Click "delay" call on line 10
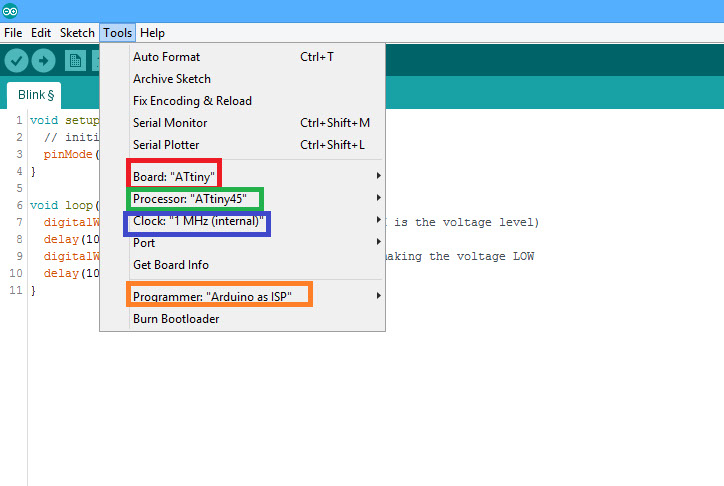This screenshot has width=724, height=486. (x=61, y=273)
